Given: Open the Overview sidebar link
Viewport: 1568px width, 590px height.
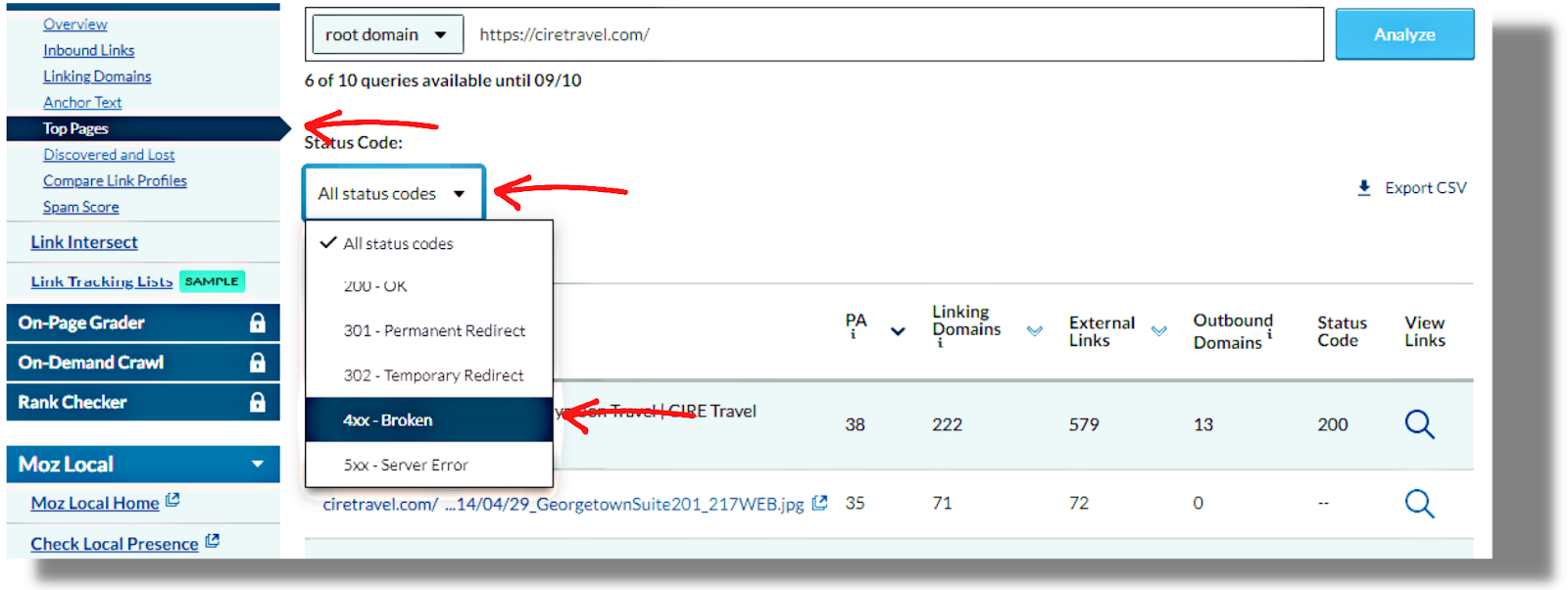Looking at the screenshot, I should click(x=75, y=25).
